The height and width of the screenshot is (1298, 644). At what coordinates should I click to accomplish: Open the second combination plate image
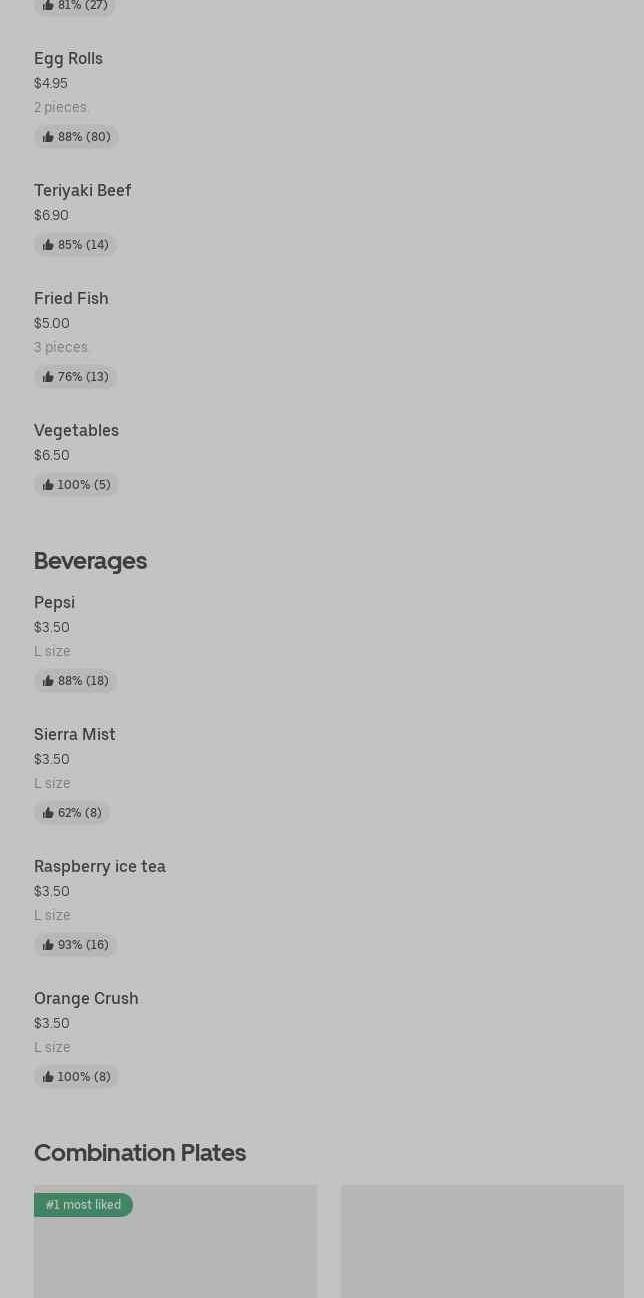point(482,1241)
